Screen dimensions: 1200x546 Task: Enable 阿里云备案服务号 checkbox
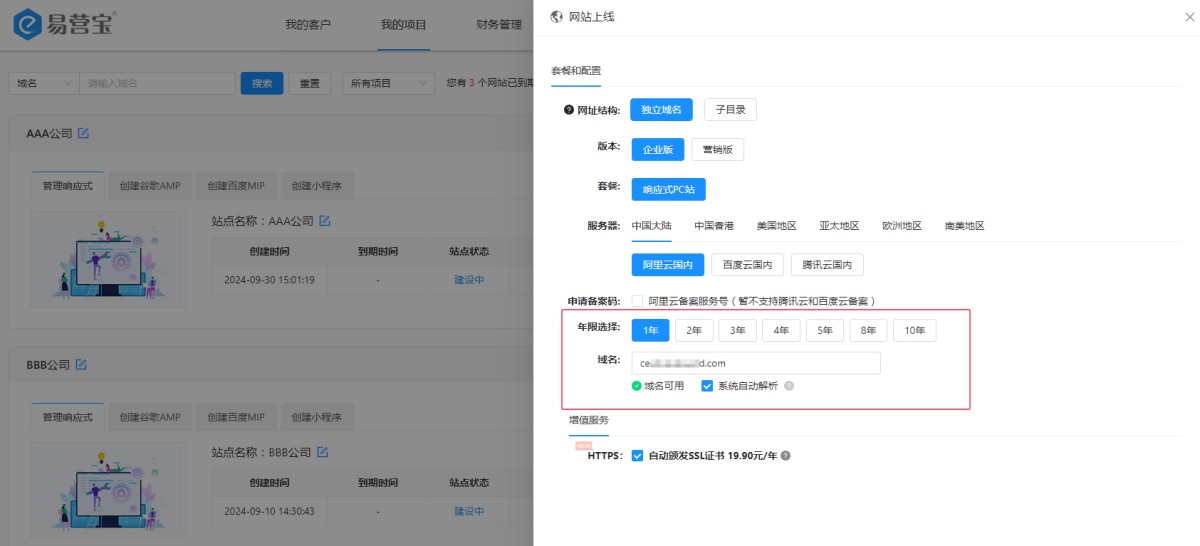(x=637, y=301)
